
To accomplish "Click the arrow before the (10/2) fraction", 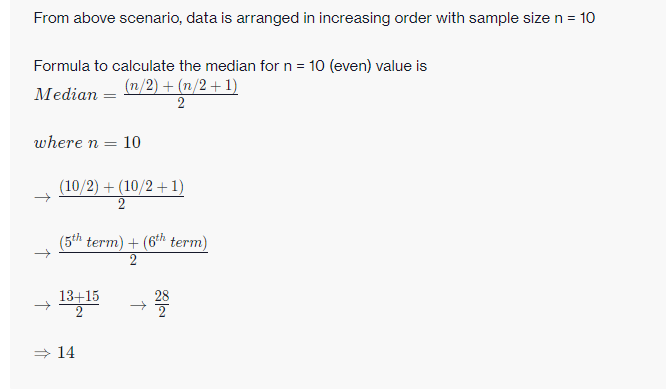I will click(x=42, y=197).
